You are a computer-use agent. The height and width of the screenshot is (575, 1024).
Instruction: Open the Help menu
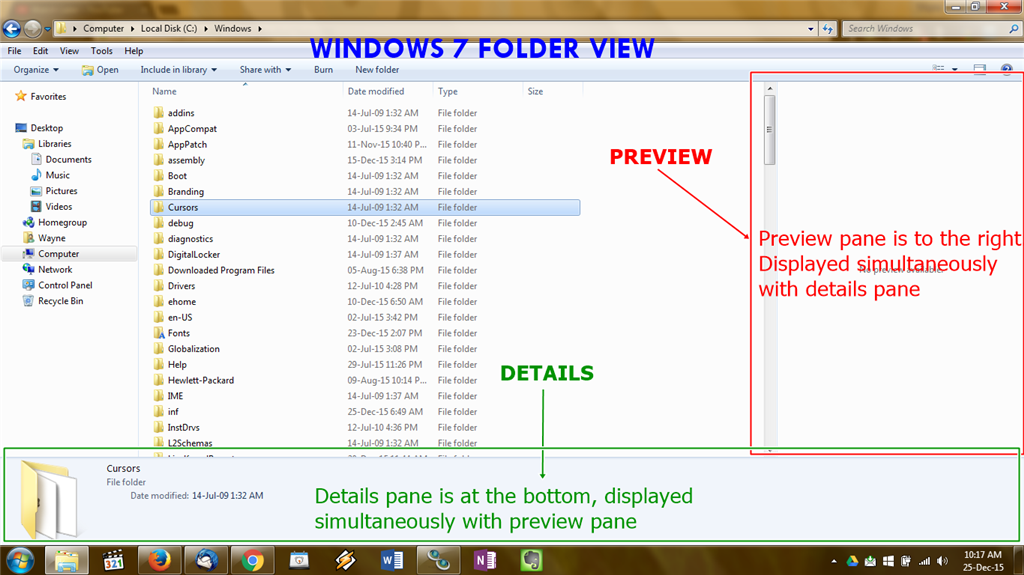[133, 51]
